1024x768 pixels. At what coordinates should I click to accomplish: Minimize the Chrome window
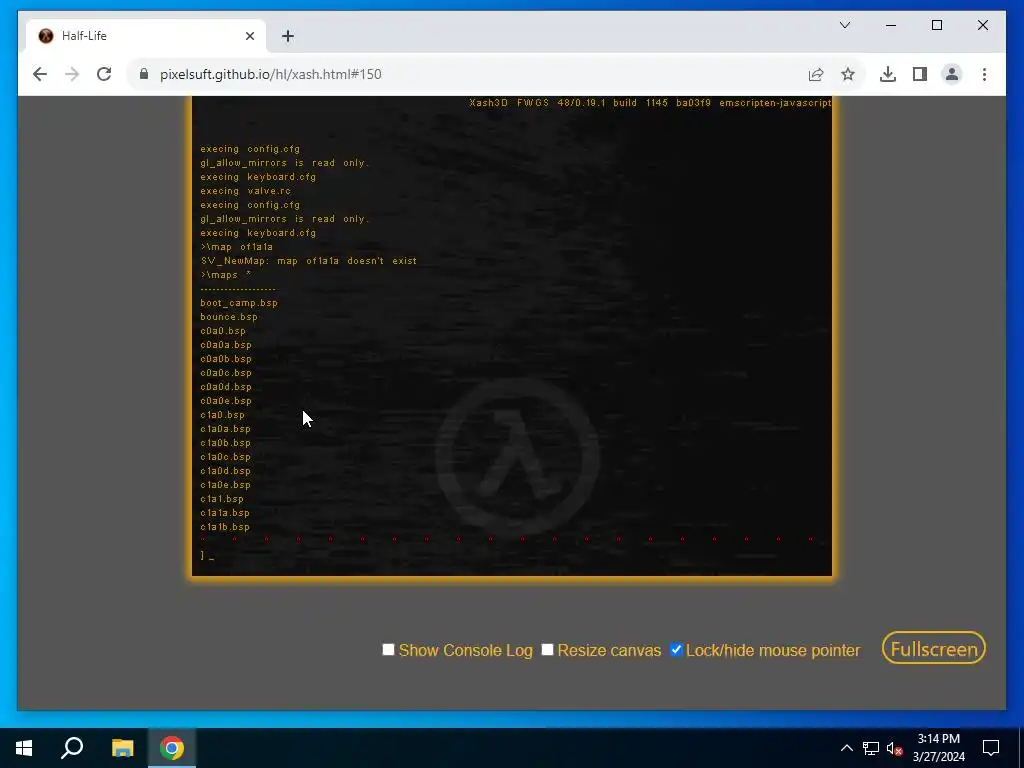pyautogui.click(x=891, y=25)
